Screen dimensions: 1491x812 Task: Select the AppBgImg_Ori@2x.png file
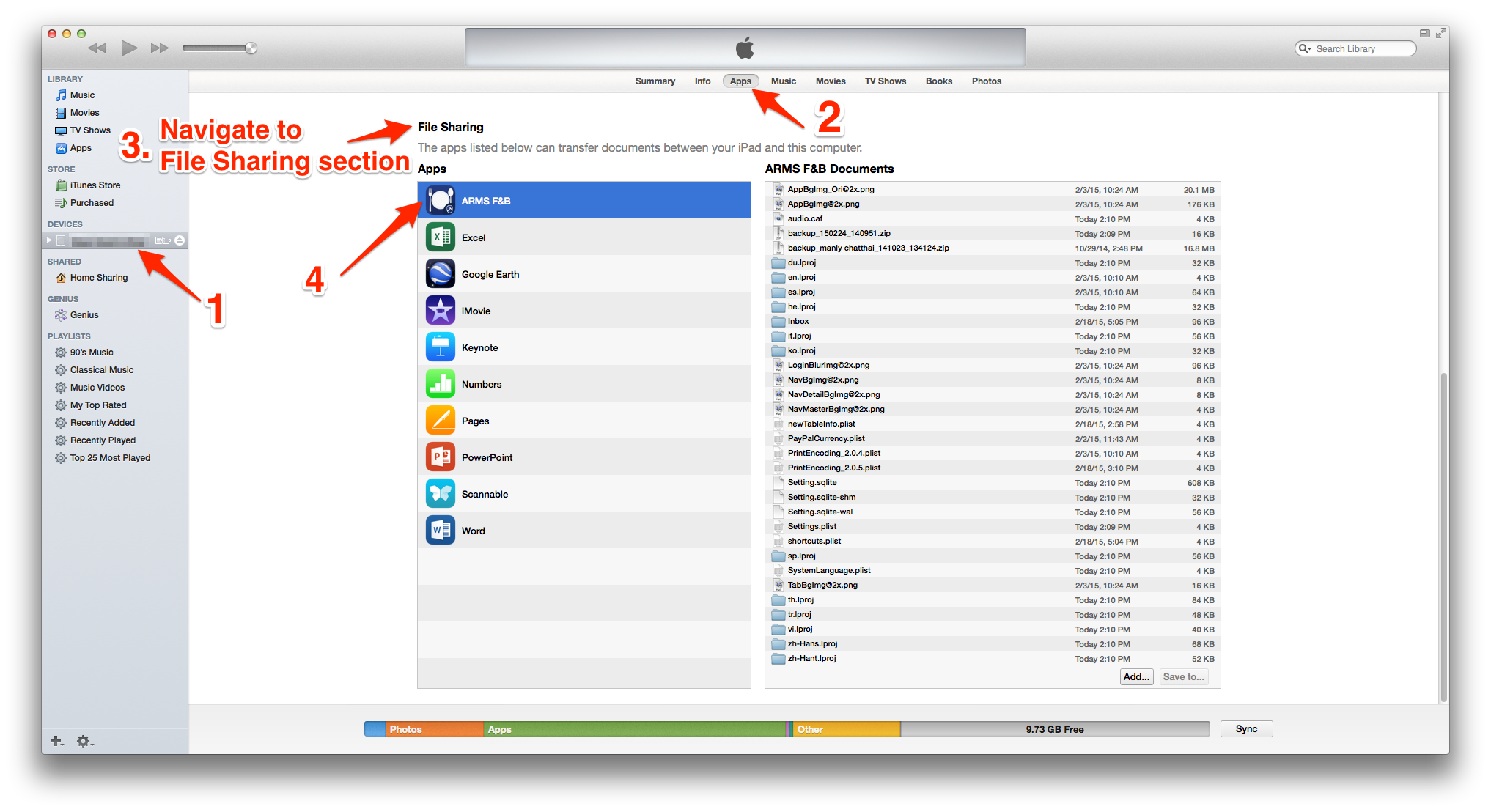point(993,189)
